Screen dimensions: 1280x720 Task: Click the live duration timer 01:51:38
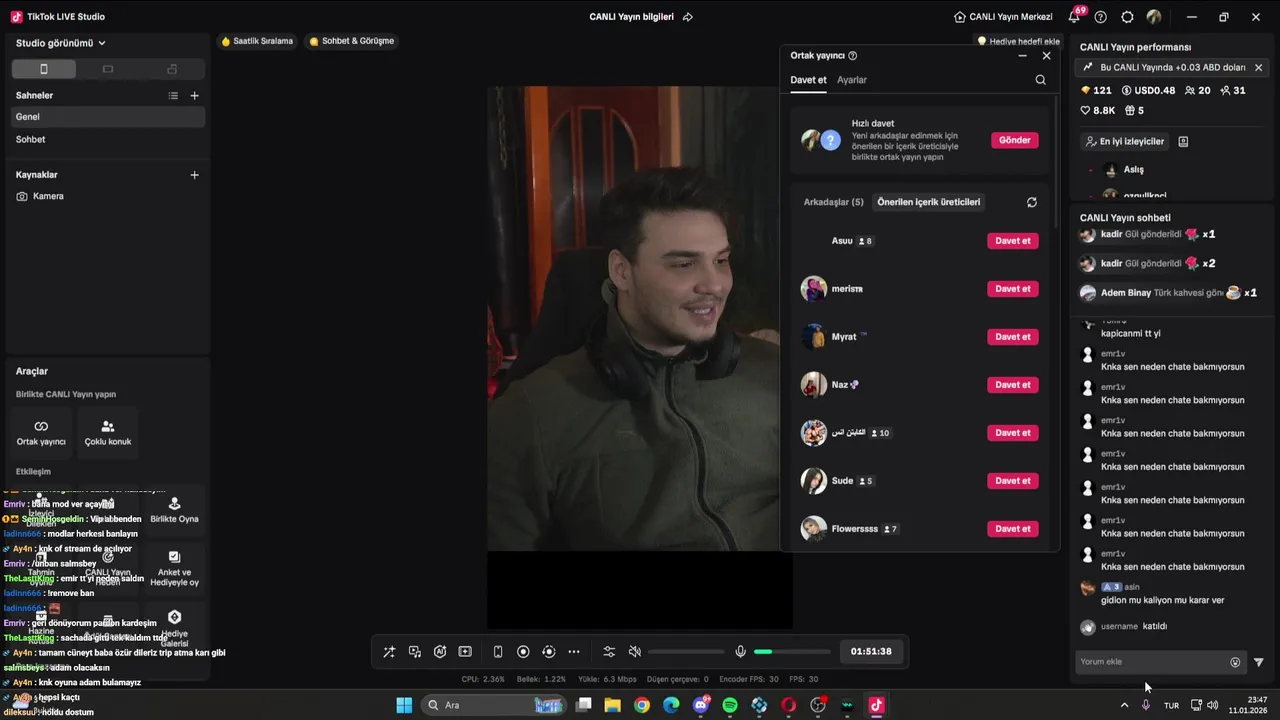[871, 652]
